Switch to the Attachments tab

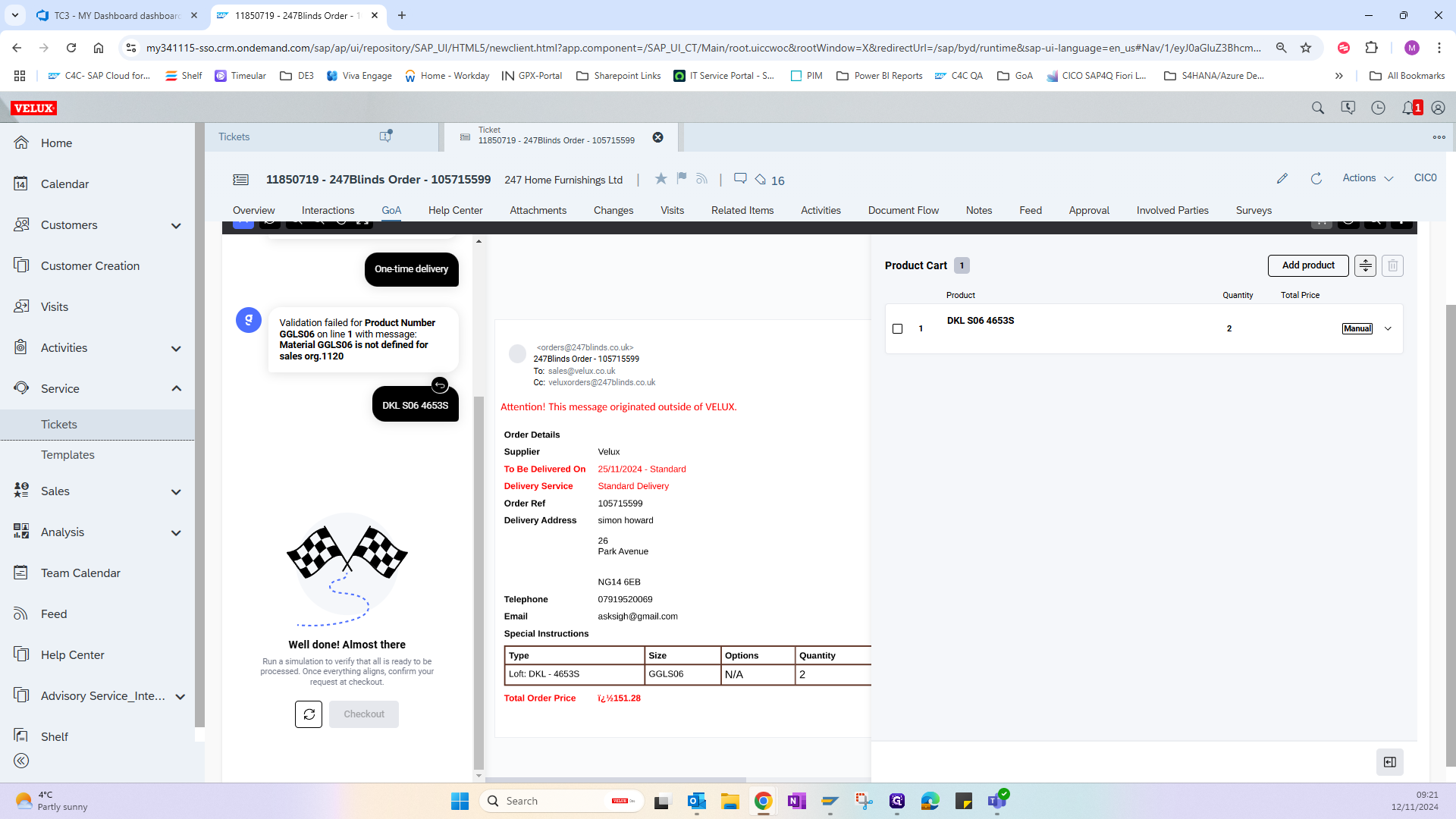pyautogui.click(x=538, y=210)
